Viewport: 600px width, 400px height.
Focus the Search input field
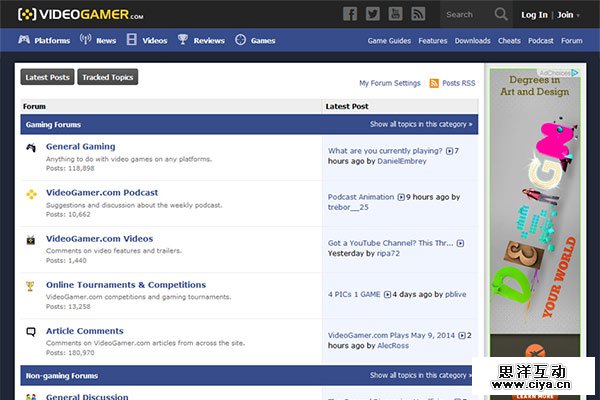pos(467,15)
